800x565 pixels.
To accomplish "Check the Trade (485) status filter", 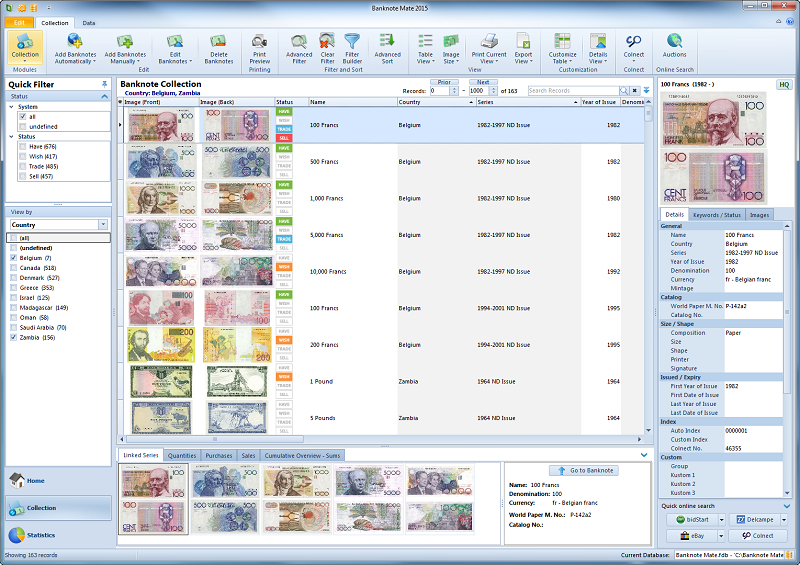I will point(22,166).
